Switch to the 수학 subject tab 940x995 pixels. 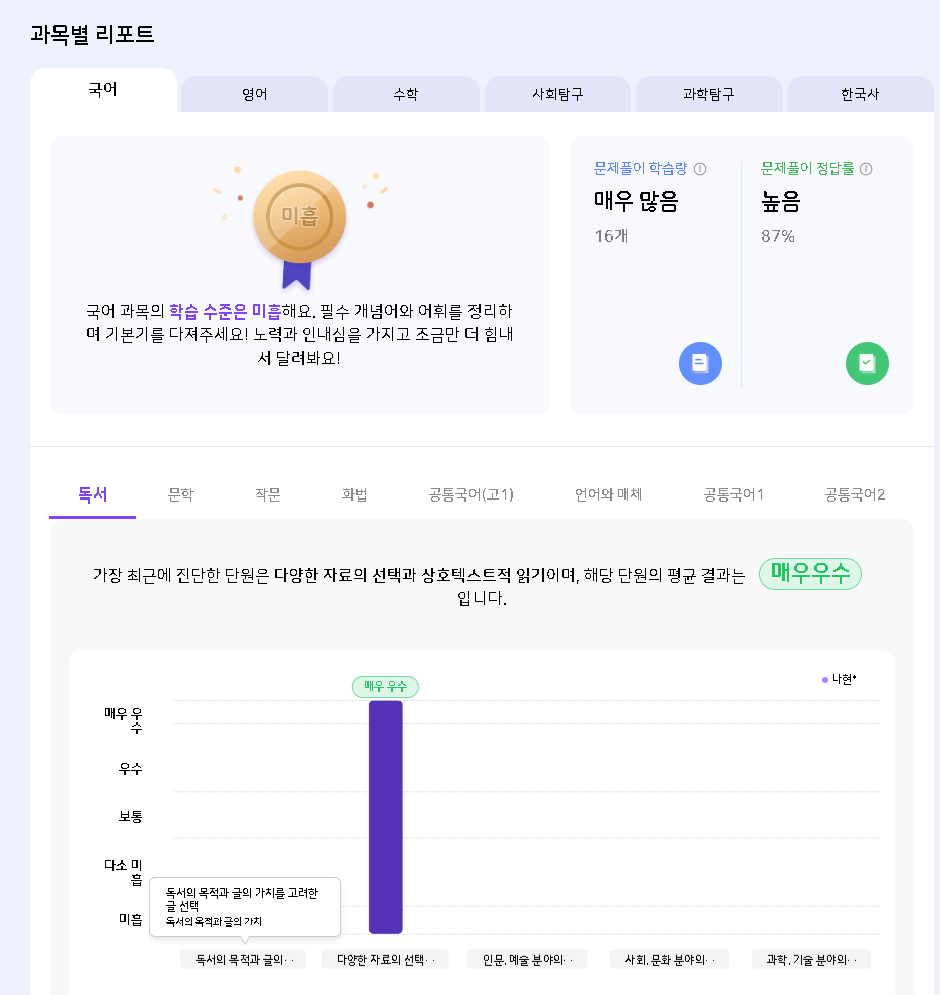coord(406,95)
